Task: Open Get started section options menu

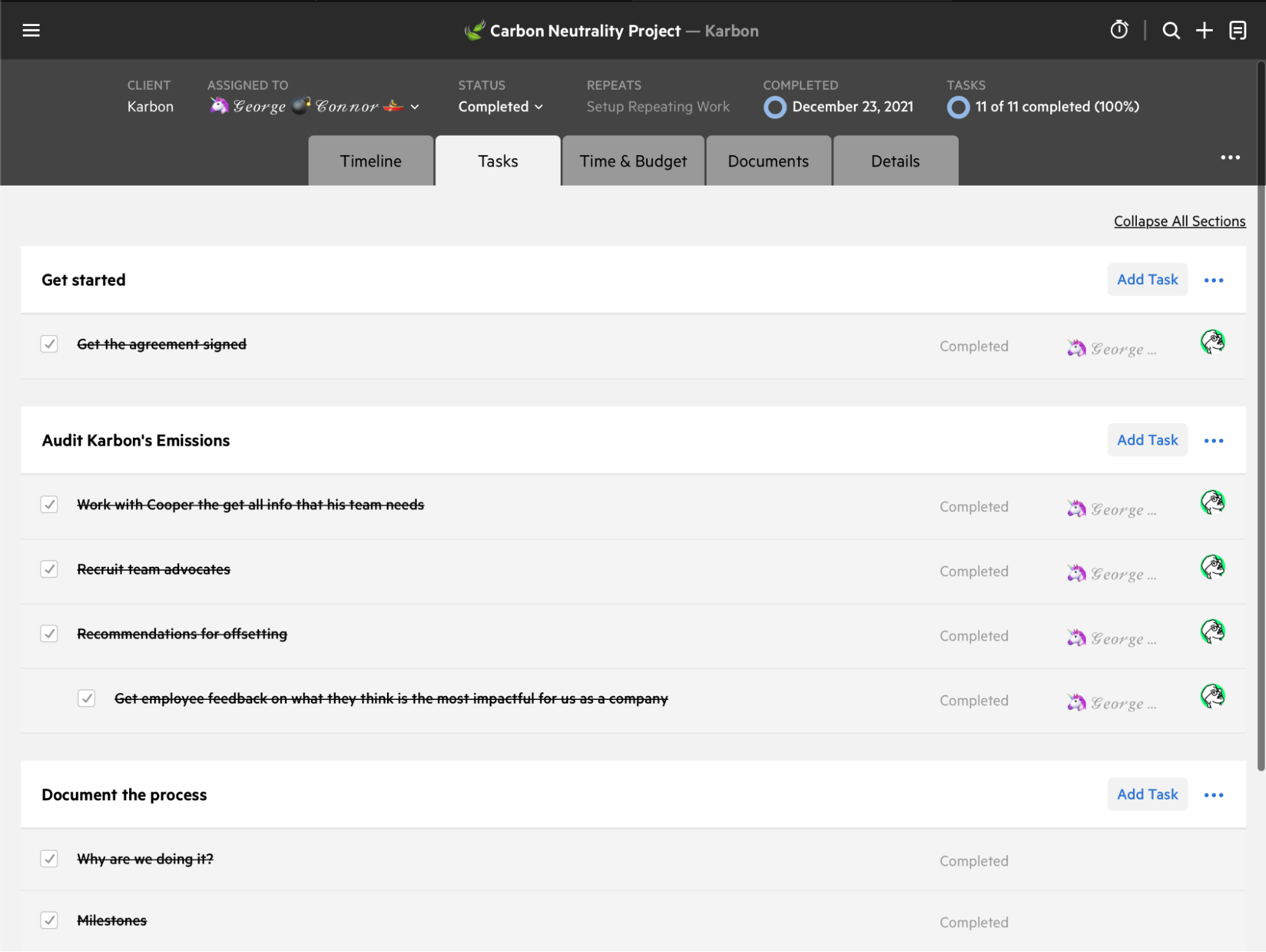Action: 1213,280
